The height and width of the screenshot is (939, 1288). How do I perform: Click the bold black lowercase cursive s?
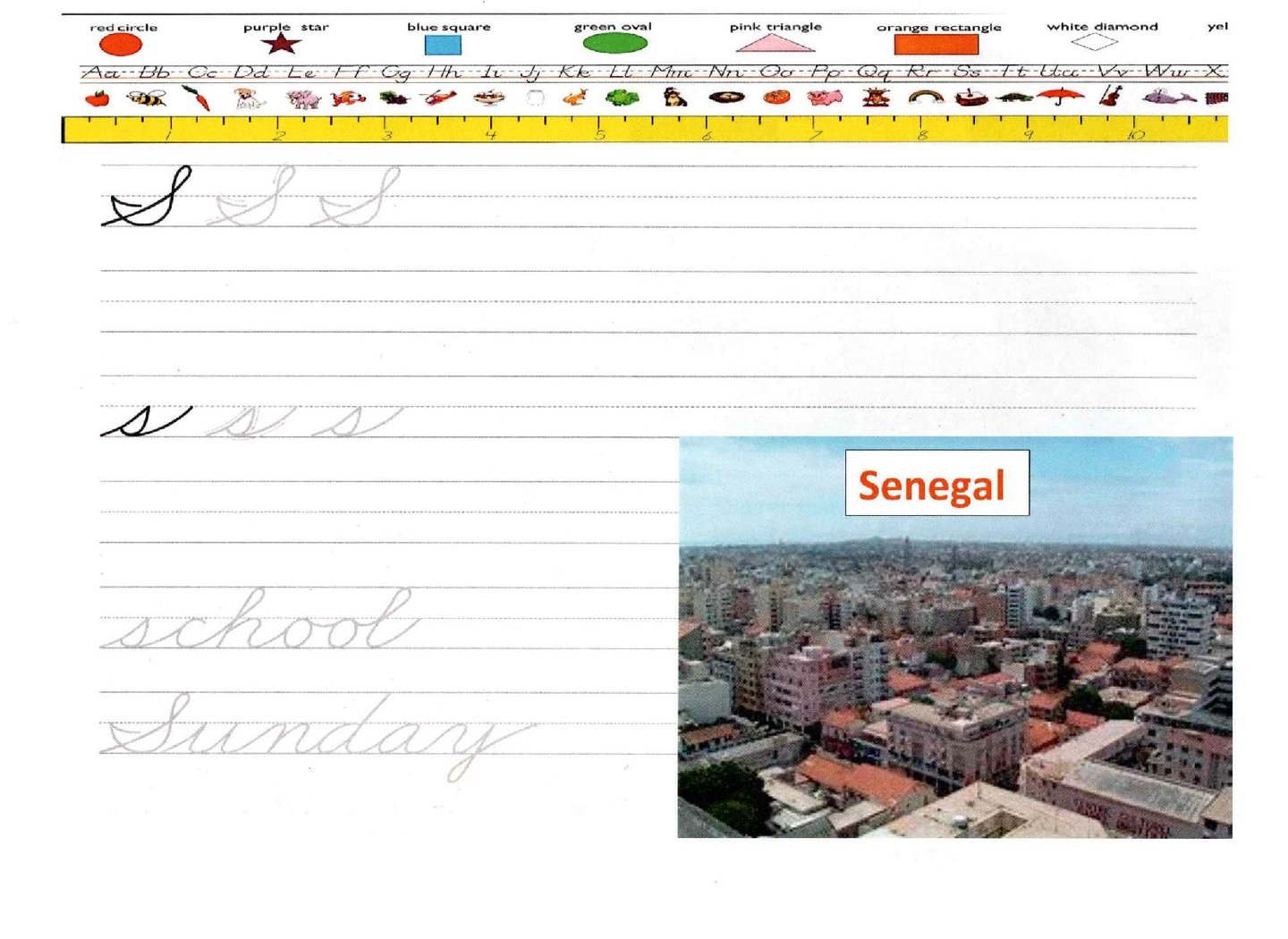point(146,421)
